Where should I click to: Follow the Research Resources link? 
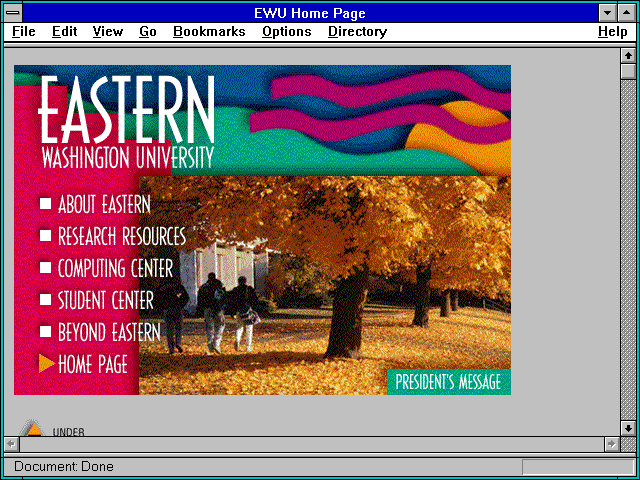[x=122, y=236]
